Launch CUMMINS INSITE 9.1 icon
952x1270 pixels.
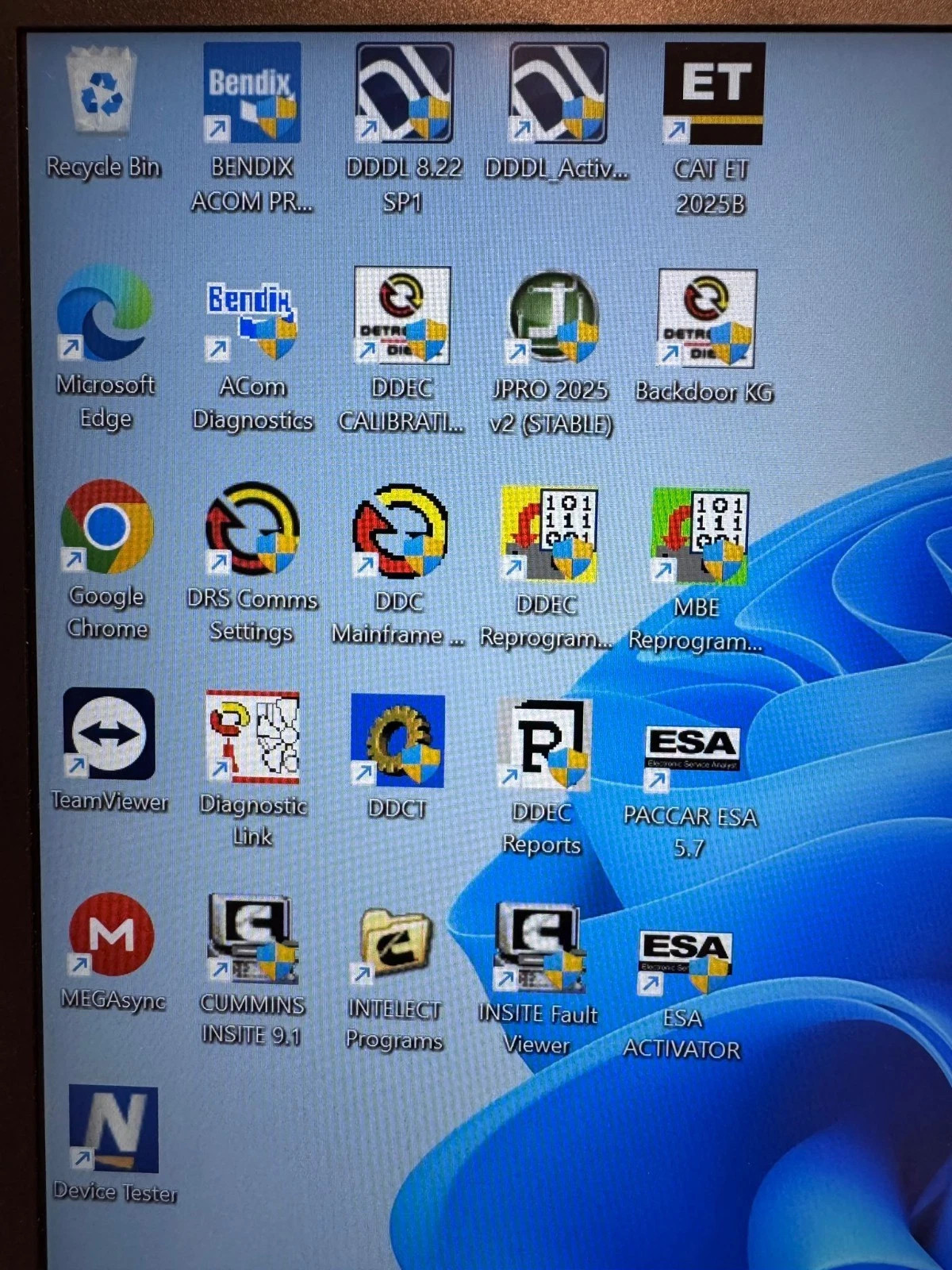[x=251, y=938]
